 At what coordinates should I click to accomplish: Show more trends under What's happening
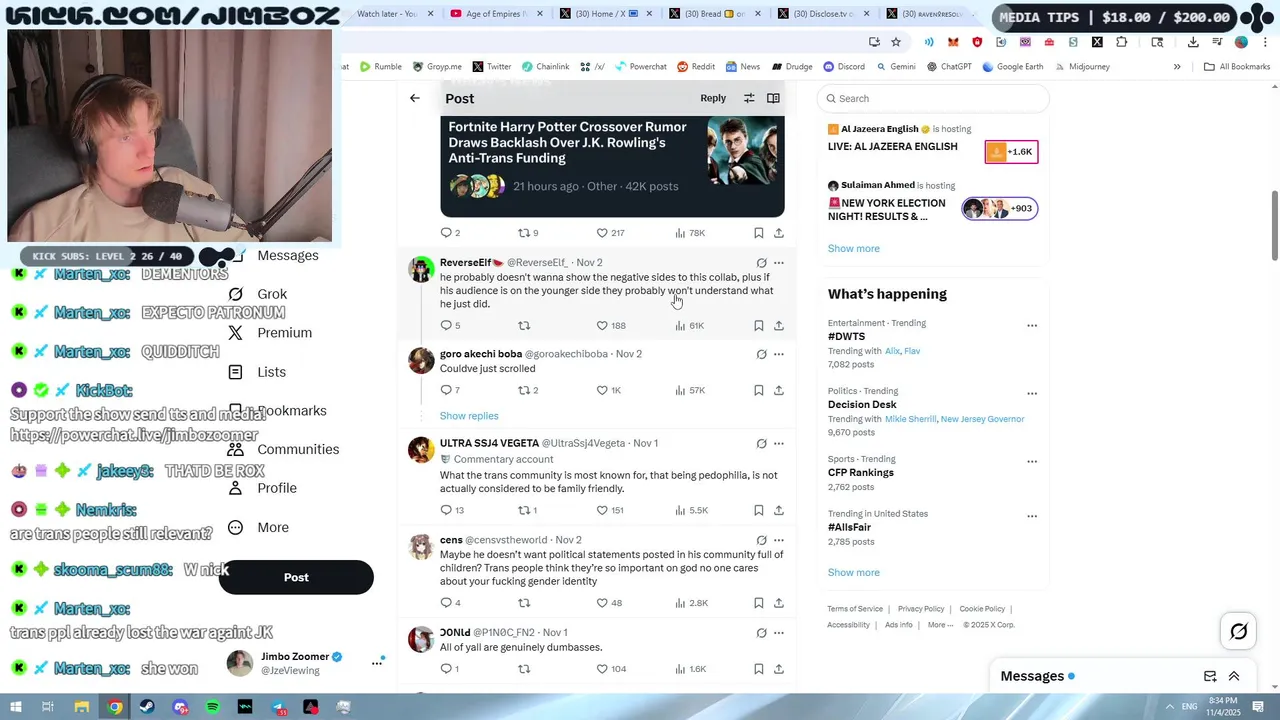click(854, 573)
